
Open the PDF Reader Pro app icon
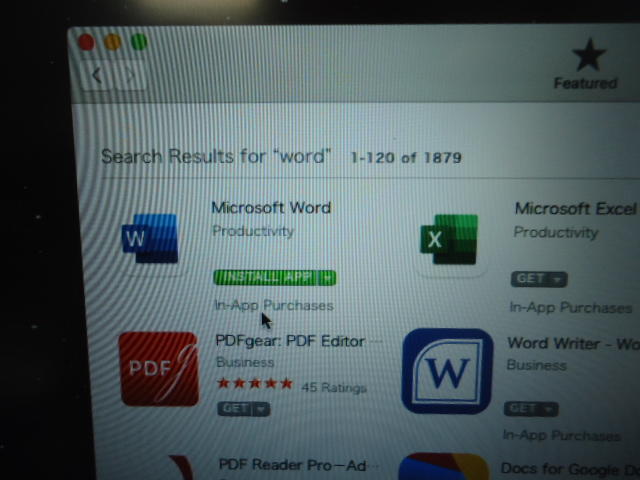[180, 468]
